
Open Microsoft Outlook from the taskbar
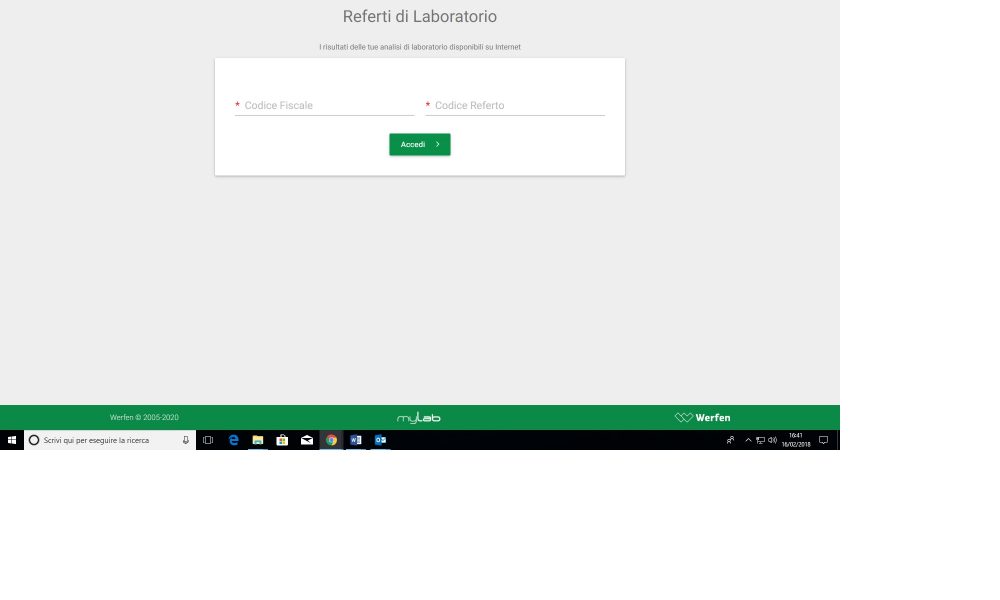[380, 440]
